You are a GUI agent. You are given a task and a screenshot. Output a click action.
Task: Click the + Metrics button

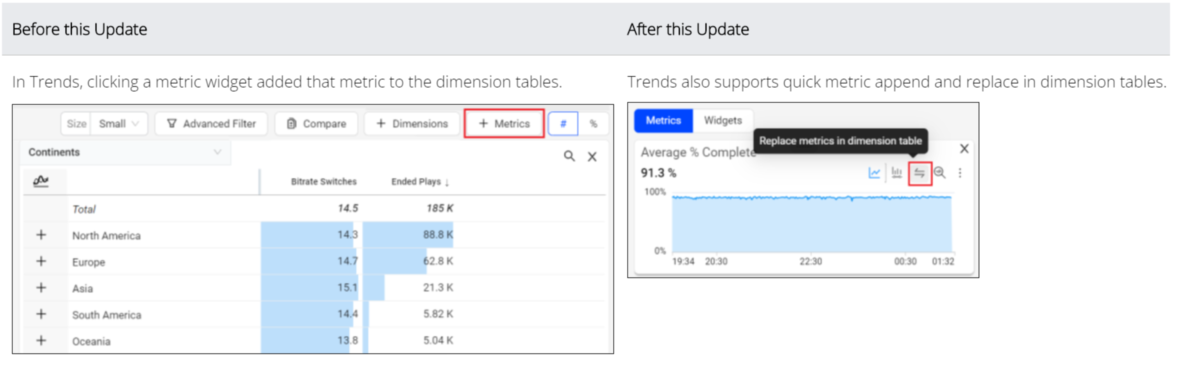coord(503,124)
